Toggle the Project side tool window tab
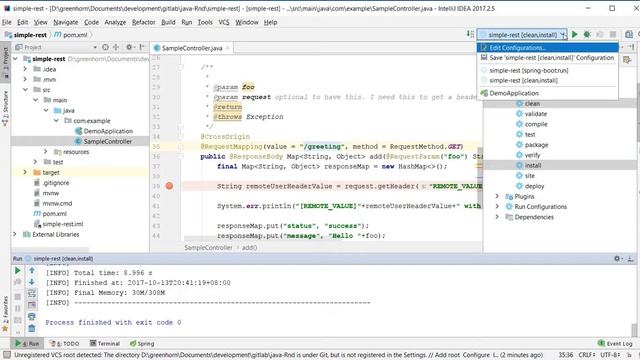The image size is (640, 360). coord(5,61)
